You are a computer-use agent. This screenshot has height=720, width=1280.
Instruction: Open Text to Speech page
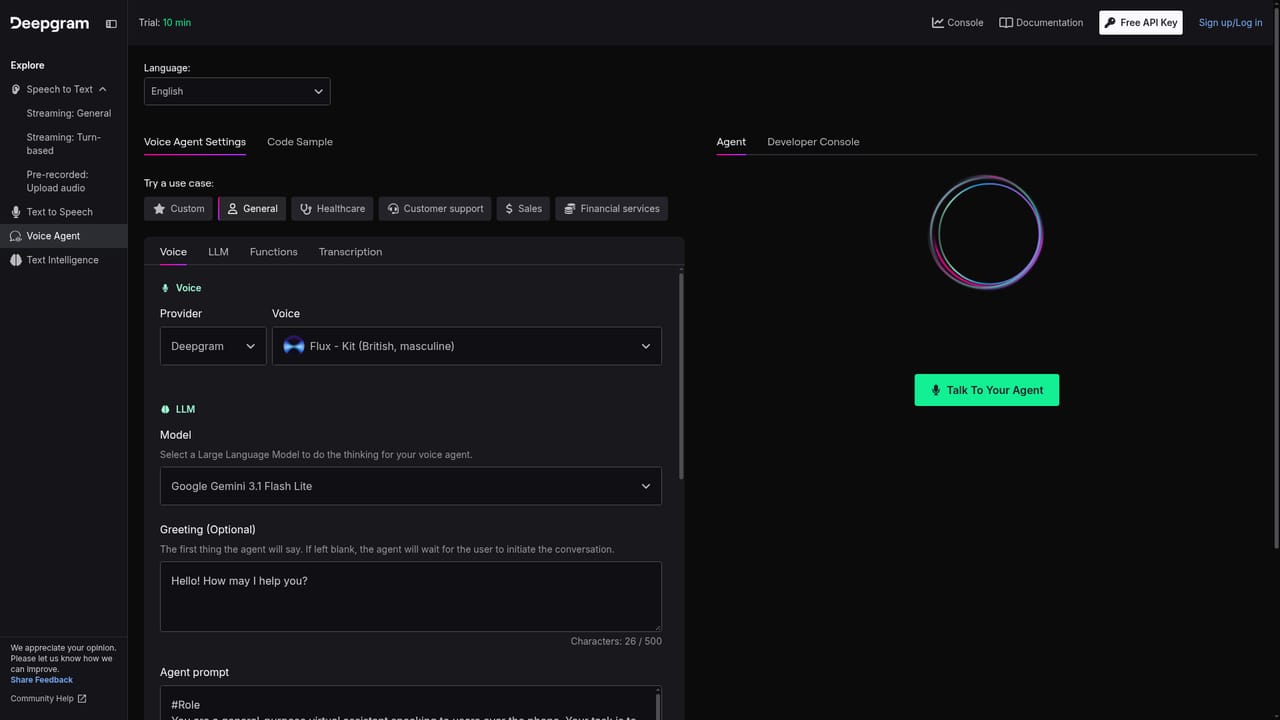point(60,212)
